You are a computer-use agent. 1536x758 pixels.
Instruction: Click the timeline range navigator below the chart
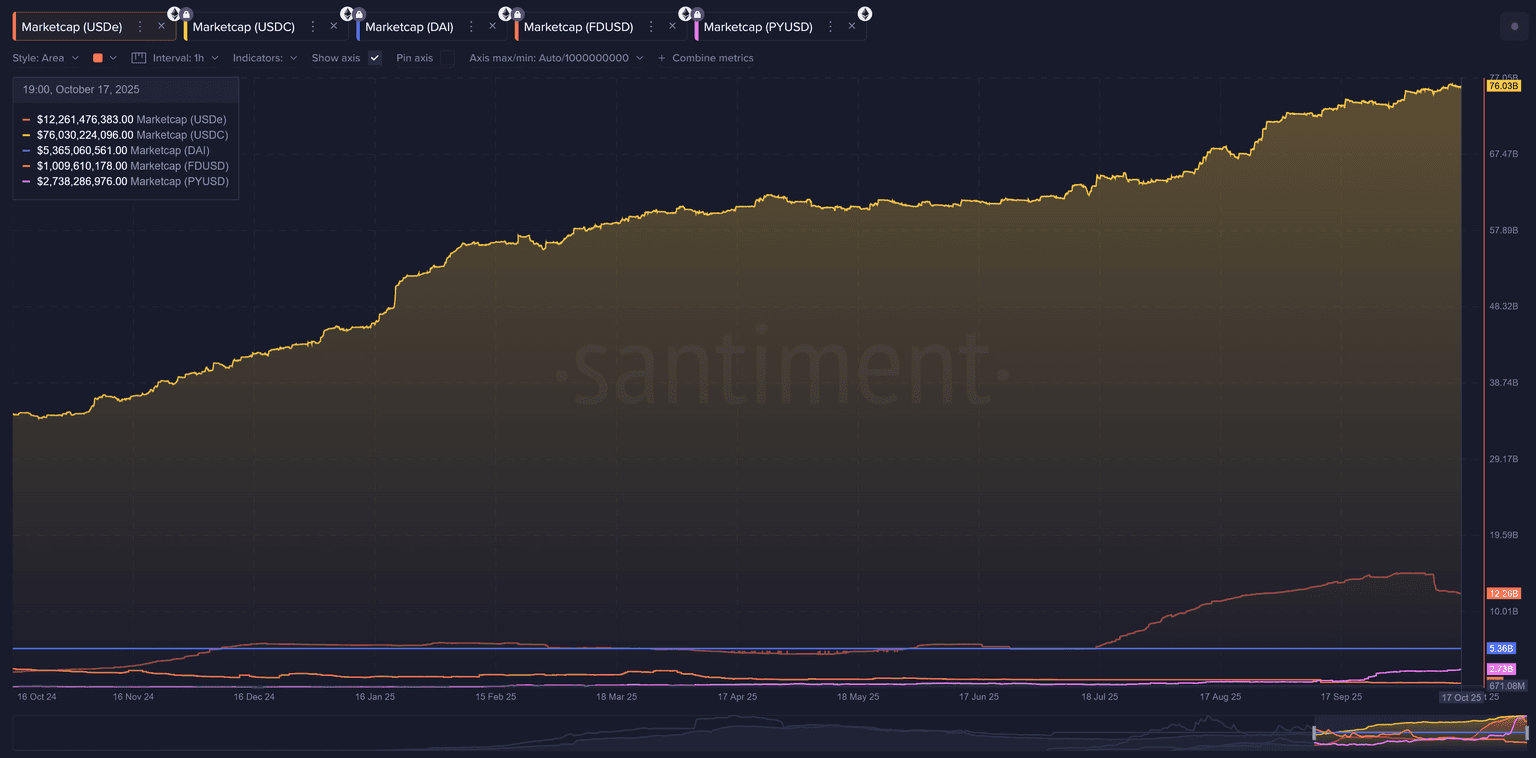[x=1420, y=733]
